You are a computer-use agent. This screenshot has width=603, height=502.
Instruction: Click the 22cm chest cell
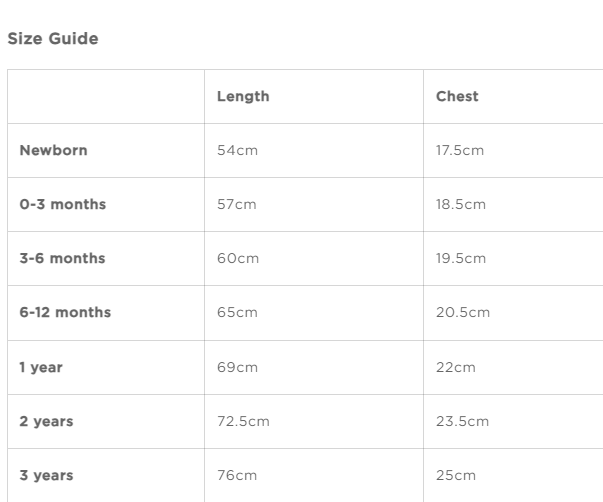point(456,367)
